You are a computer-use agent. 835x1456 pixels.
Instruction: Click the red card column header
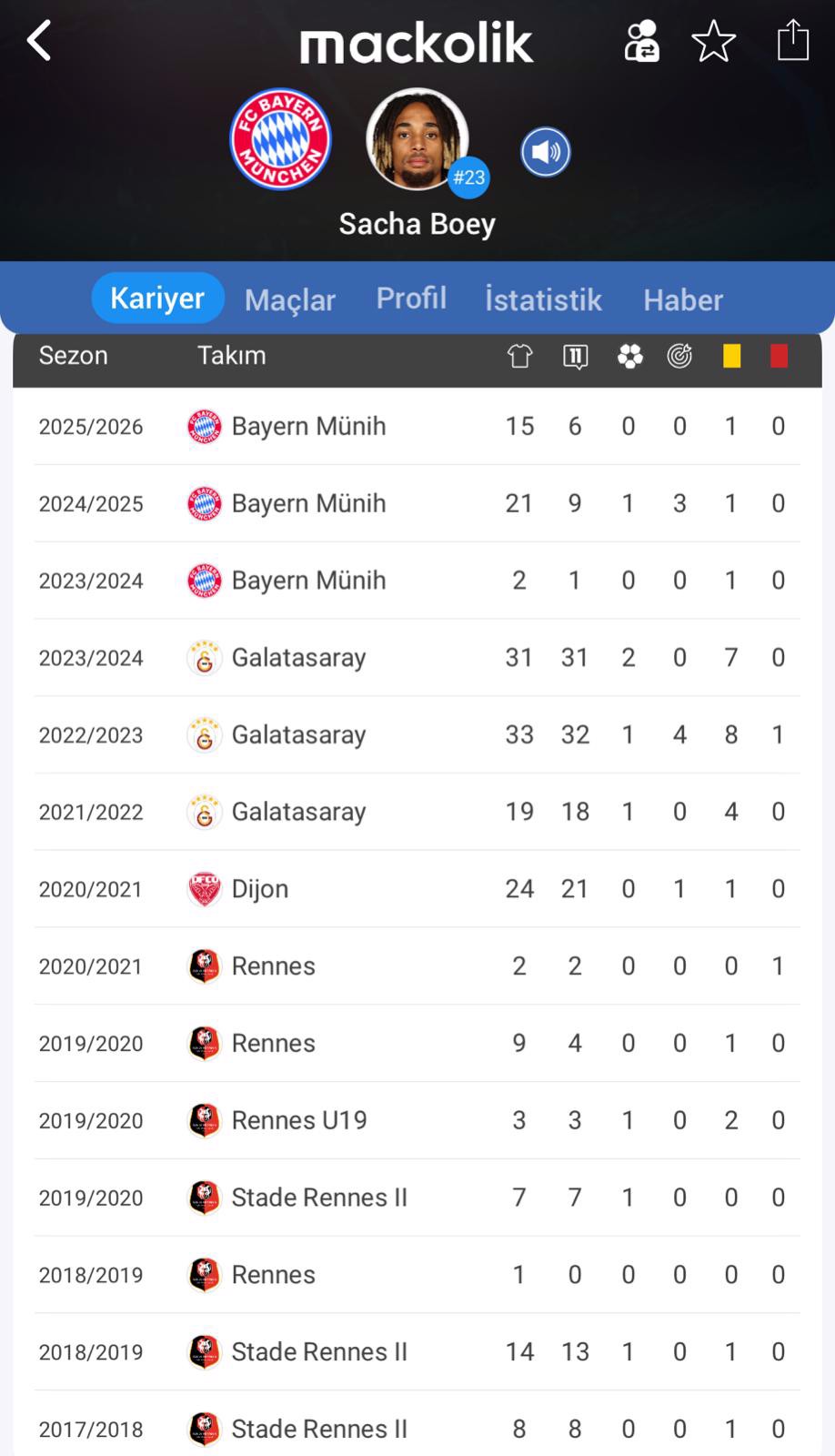pyautogui.click(x=779, y=356)
